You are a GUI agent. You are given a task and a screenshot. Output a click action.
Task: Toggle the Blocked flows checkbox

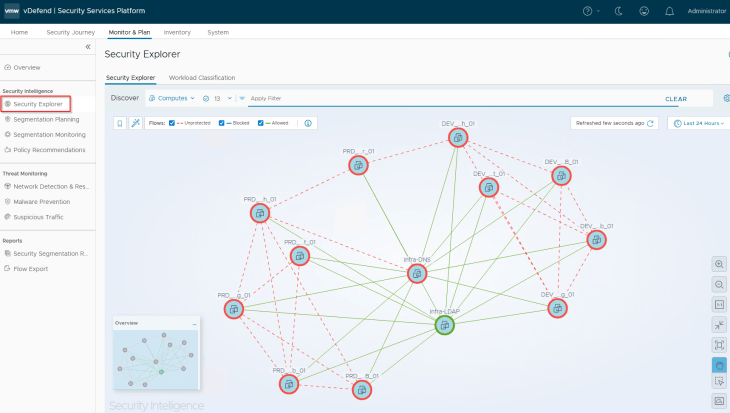point(222,123)
